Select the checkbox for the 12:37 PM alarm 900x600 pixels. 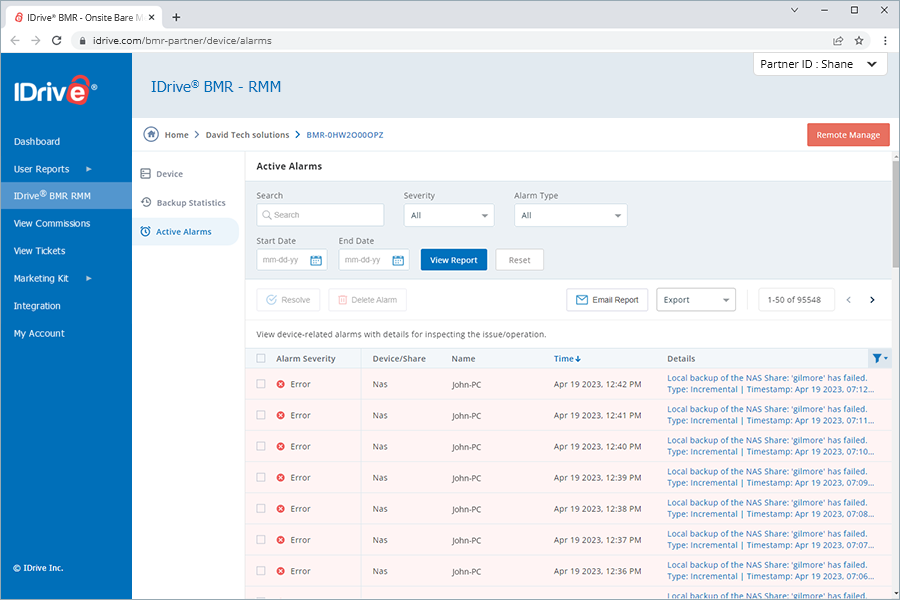tap(261, 539)
